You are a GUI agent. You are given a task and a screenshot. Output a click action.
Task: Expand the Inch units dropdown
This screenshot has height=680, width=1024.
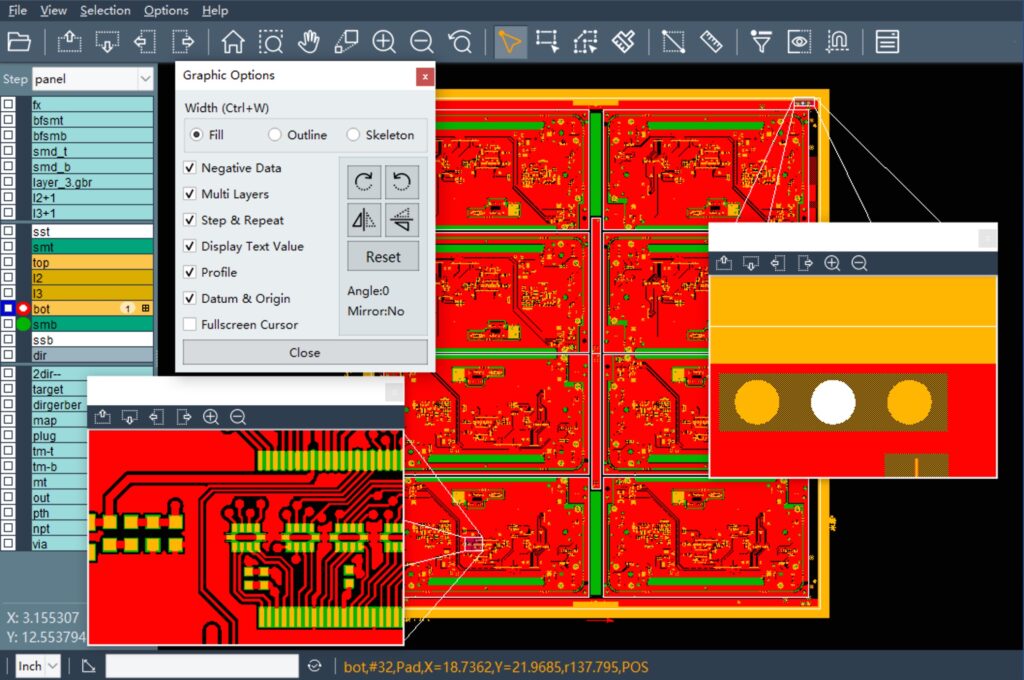(x=52, y=666)
